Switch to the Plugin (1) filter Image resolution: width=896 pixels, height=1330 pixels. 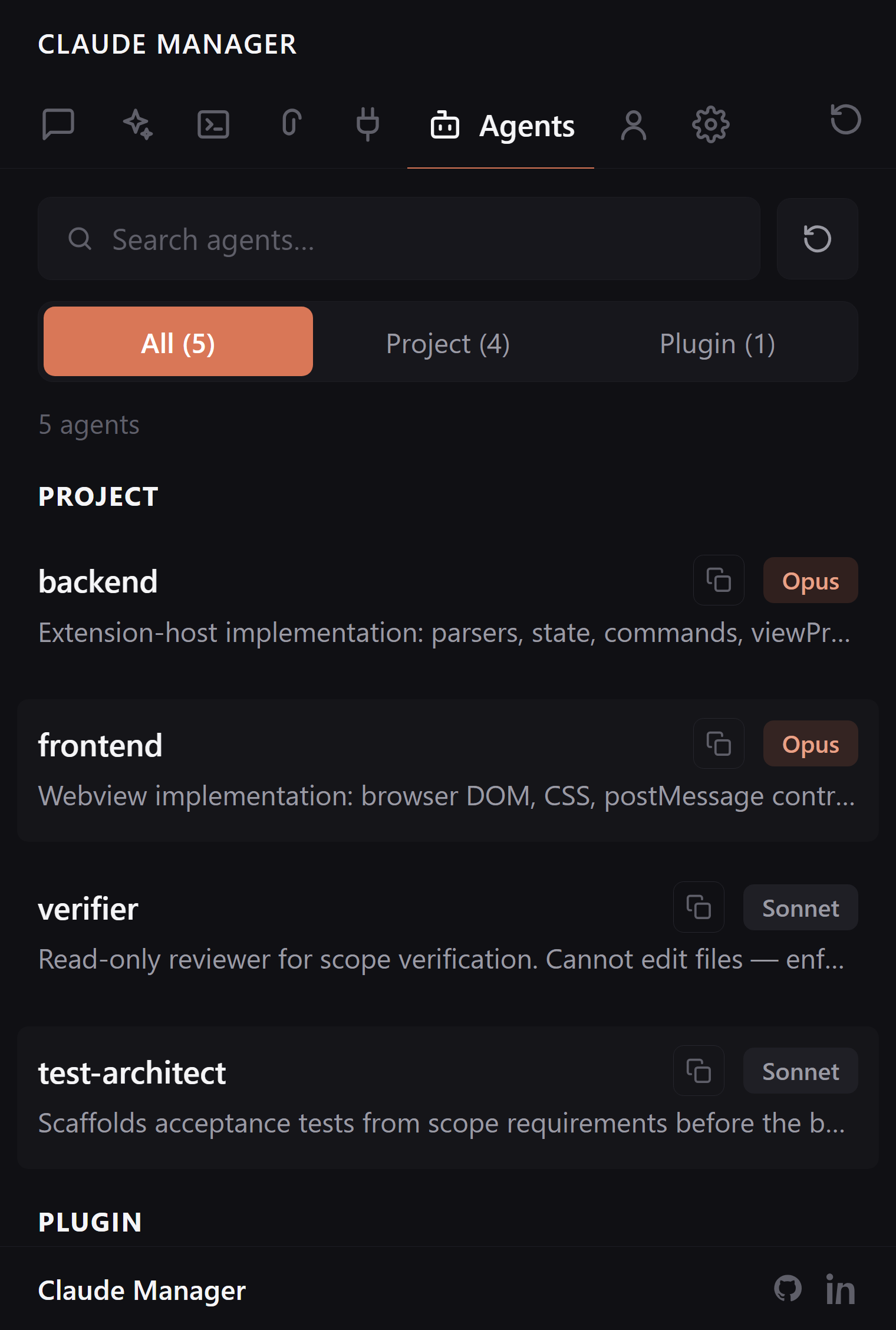[x=717, y=342]
